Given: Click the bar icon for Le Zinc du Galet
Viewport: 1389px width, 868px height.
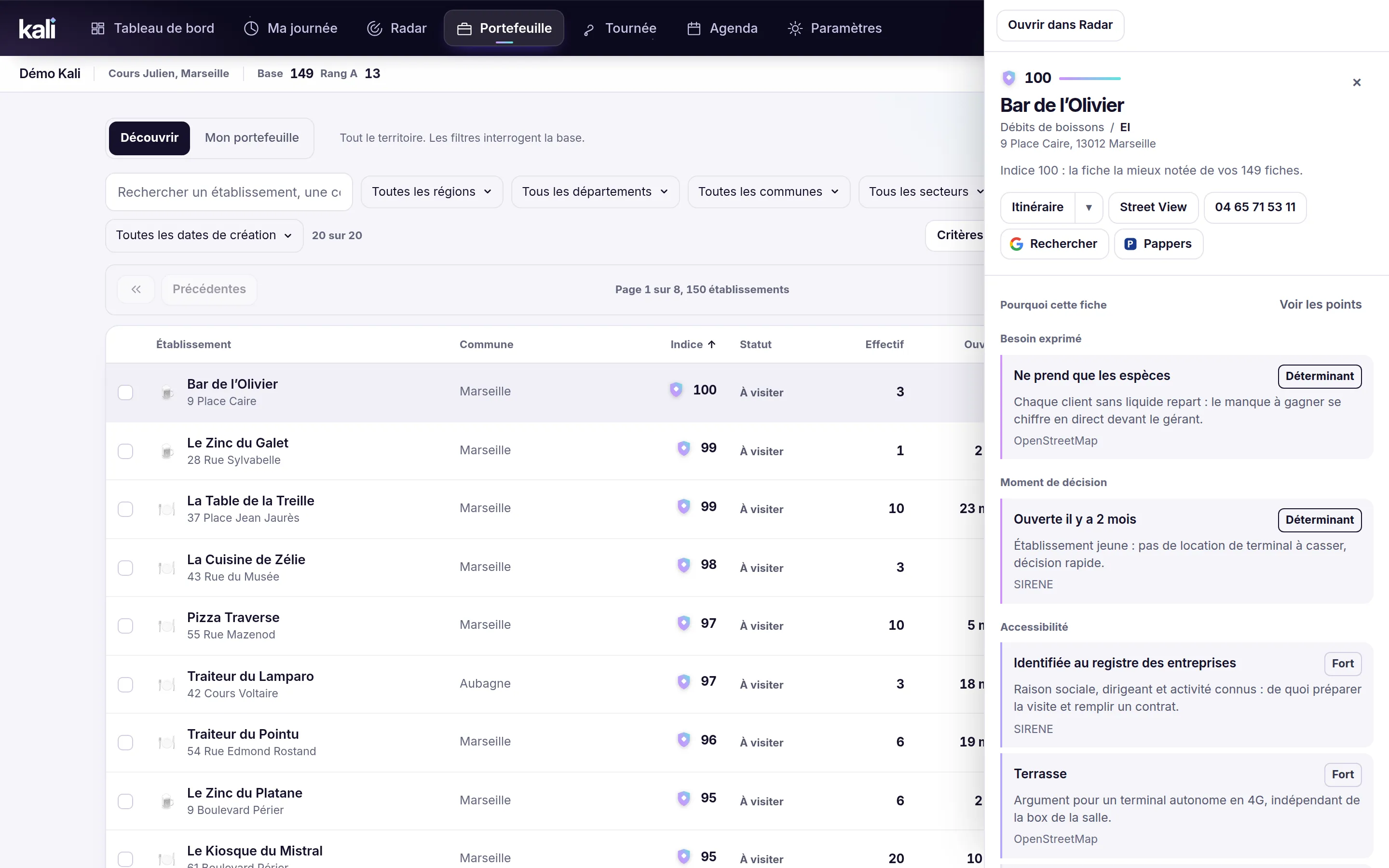Looking at the screenshot, I should [167, 452].
